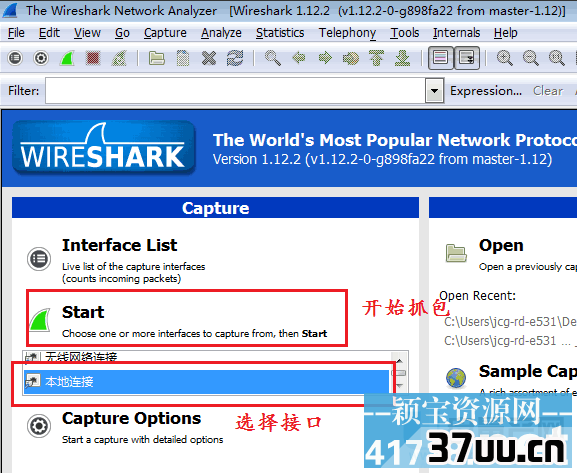Close the capture file with the X toolbar icon
The image size is (577, 473).
(x=209, y=58)
